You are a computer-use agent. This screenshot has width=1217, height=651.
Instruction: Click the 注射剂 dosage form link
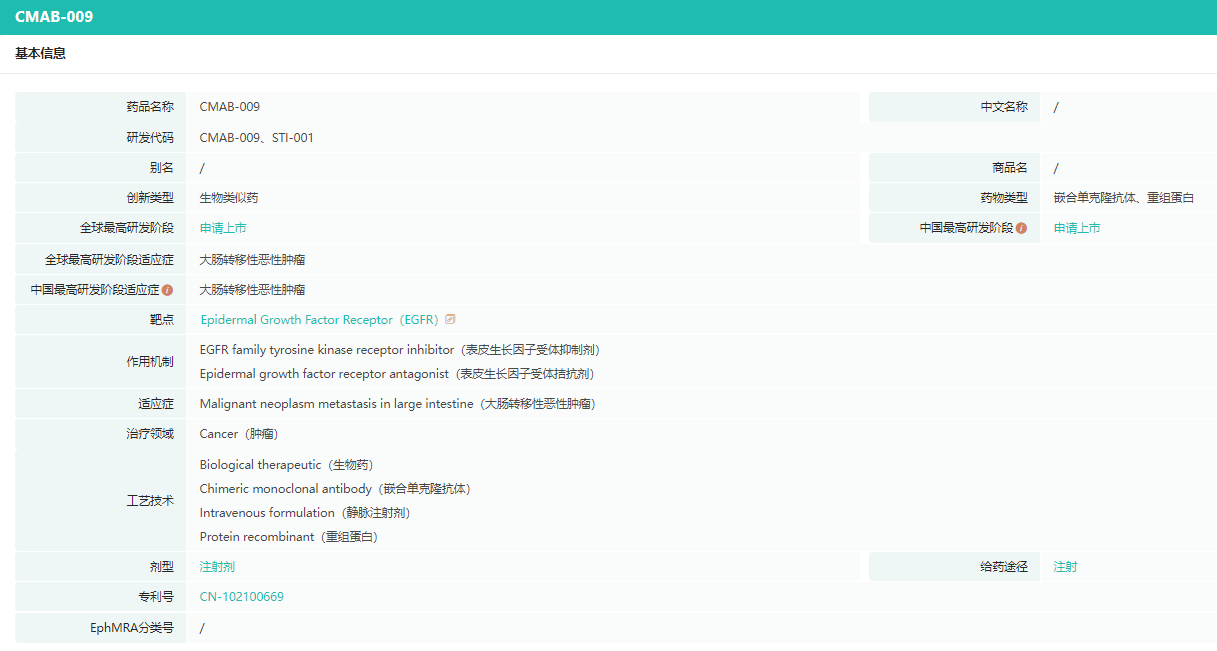click(217, 567)
